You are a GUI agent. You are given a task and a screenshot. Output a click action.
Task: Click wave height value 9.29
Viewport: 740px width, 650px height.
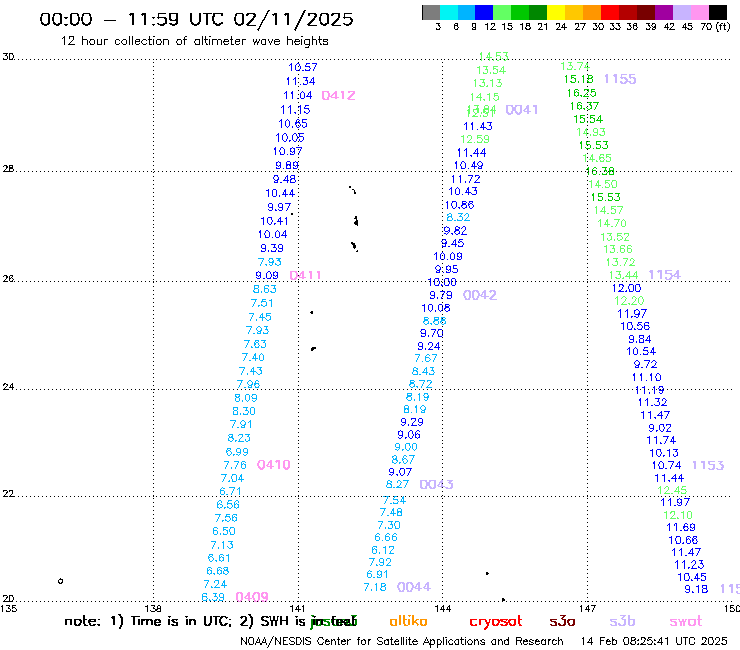(x=412, y=422)
